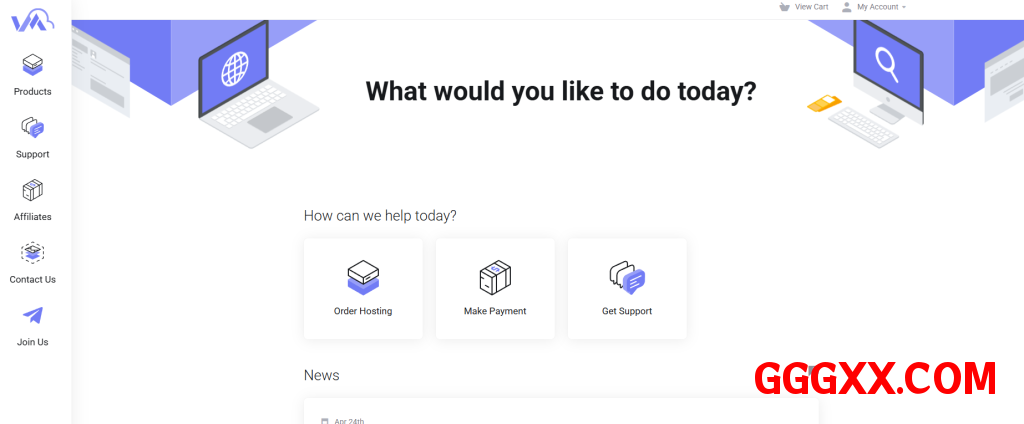The height and width of the screenshot is (424, 1024).
Task: Click the My Account user silhouette icon
Action: click(847, 7)
